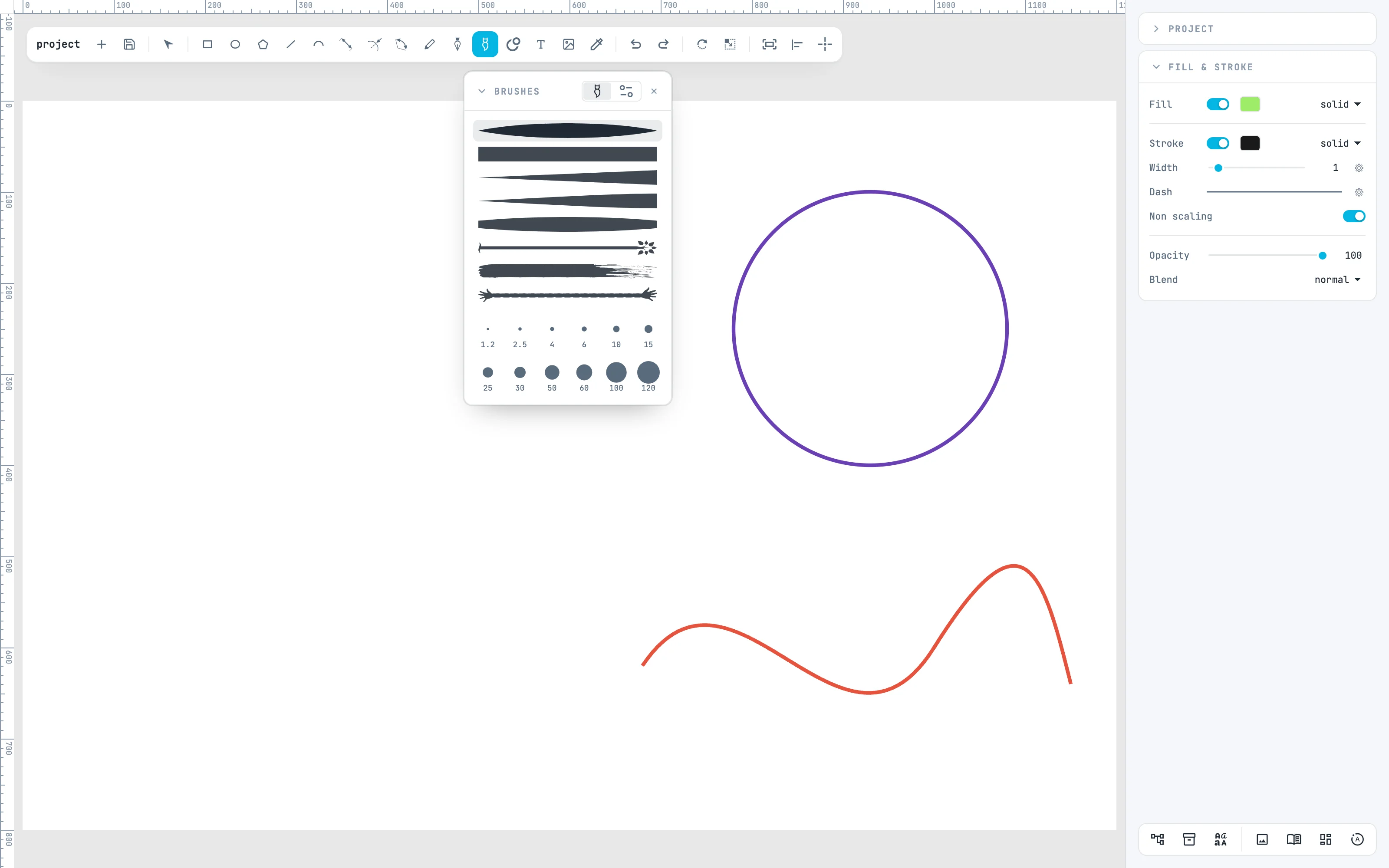Open the layers tree icon in bottom bar

1157,839
